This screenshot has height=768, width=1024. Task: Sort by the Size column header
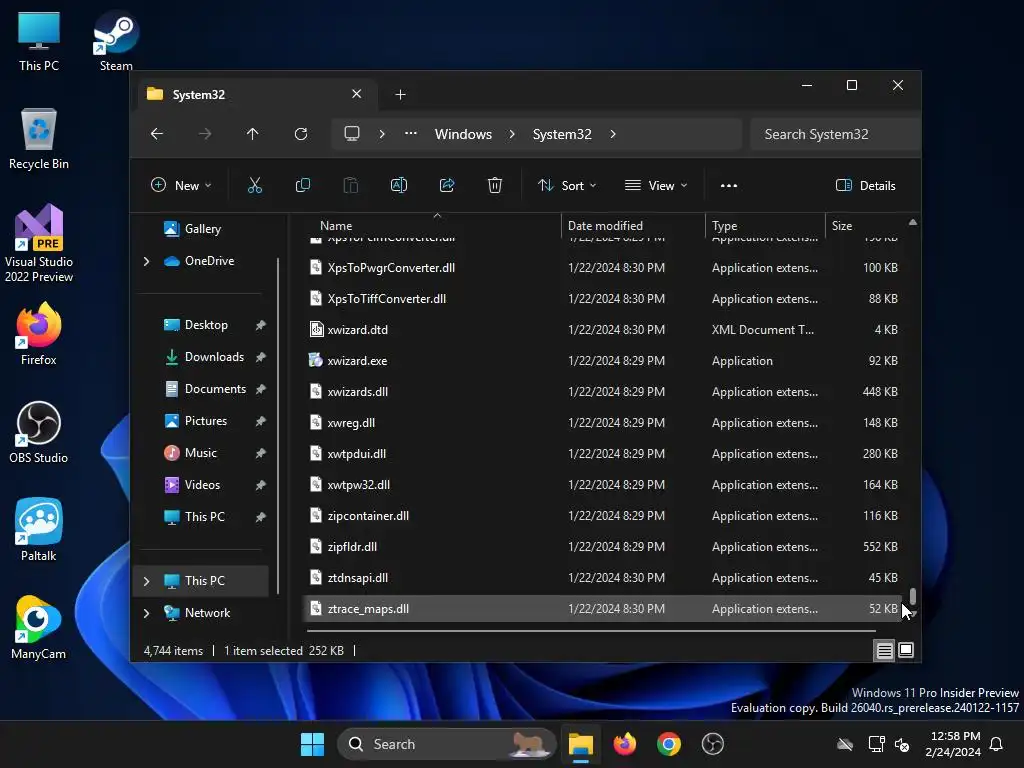coord(865,225)
